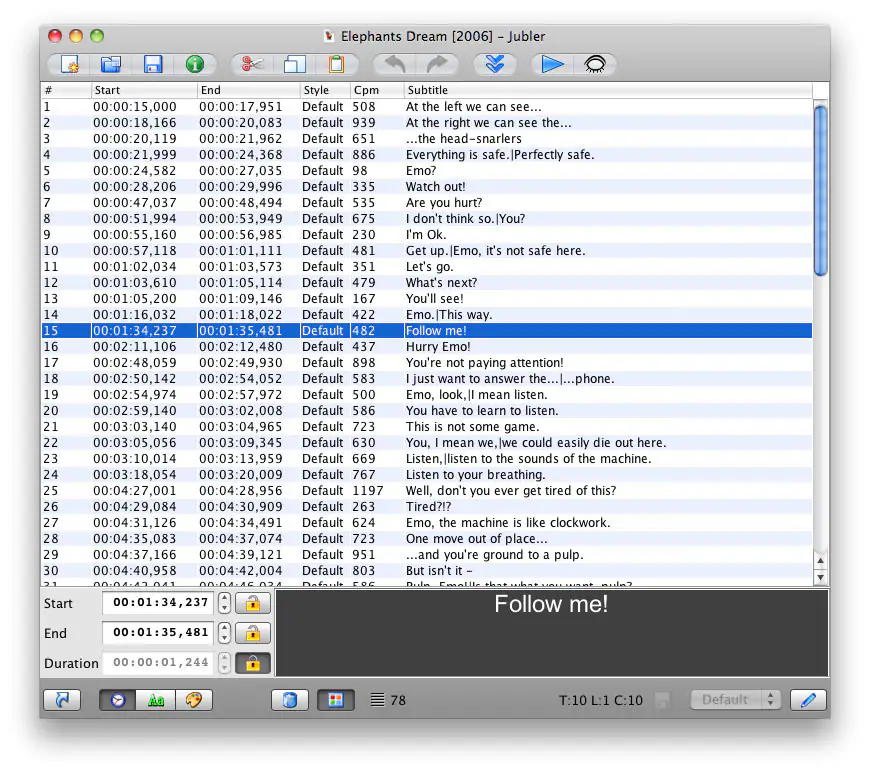Create a new subtitle file
Viewport: 870px width, 773px height.
click(69, 64)
